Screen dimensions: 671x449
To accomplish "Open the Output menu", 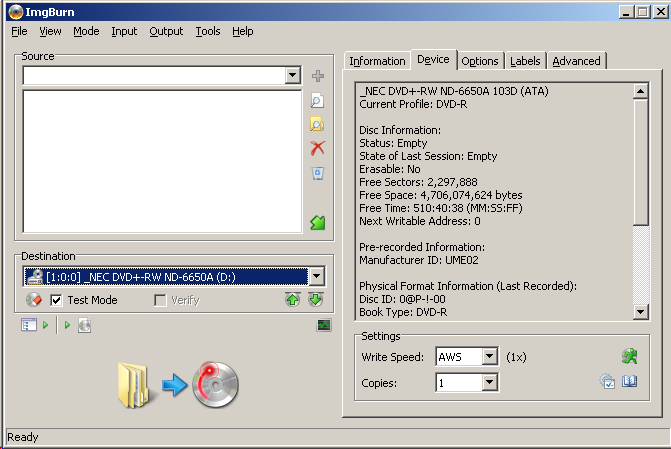I will pyautogui.click(x=166, y=31).
